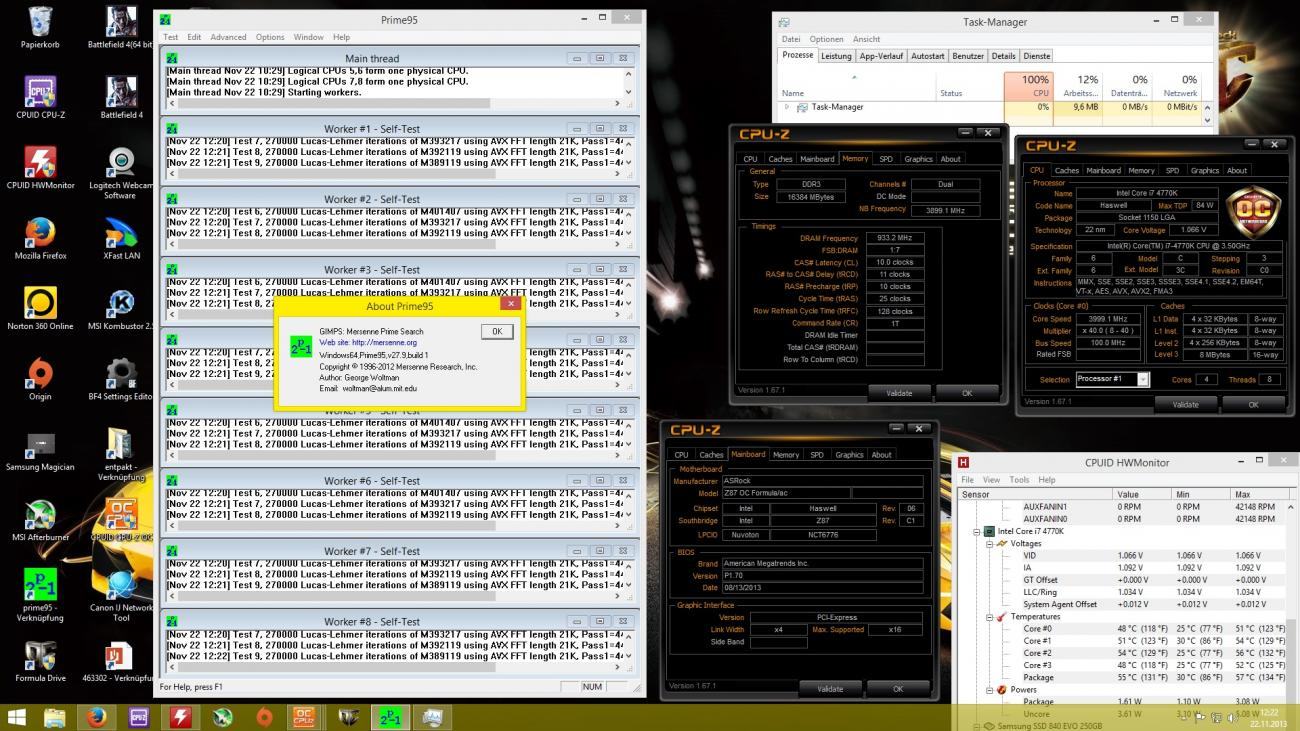The width and height of the screenshot is (1300, 731).
Task: Open Graphics tab in the CPU-Z mainboard window
Action: pyautogui.click(x=849, y=454)
